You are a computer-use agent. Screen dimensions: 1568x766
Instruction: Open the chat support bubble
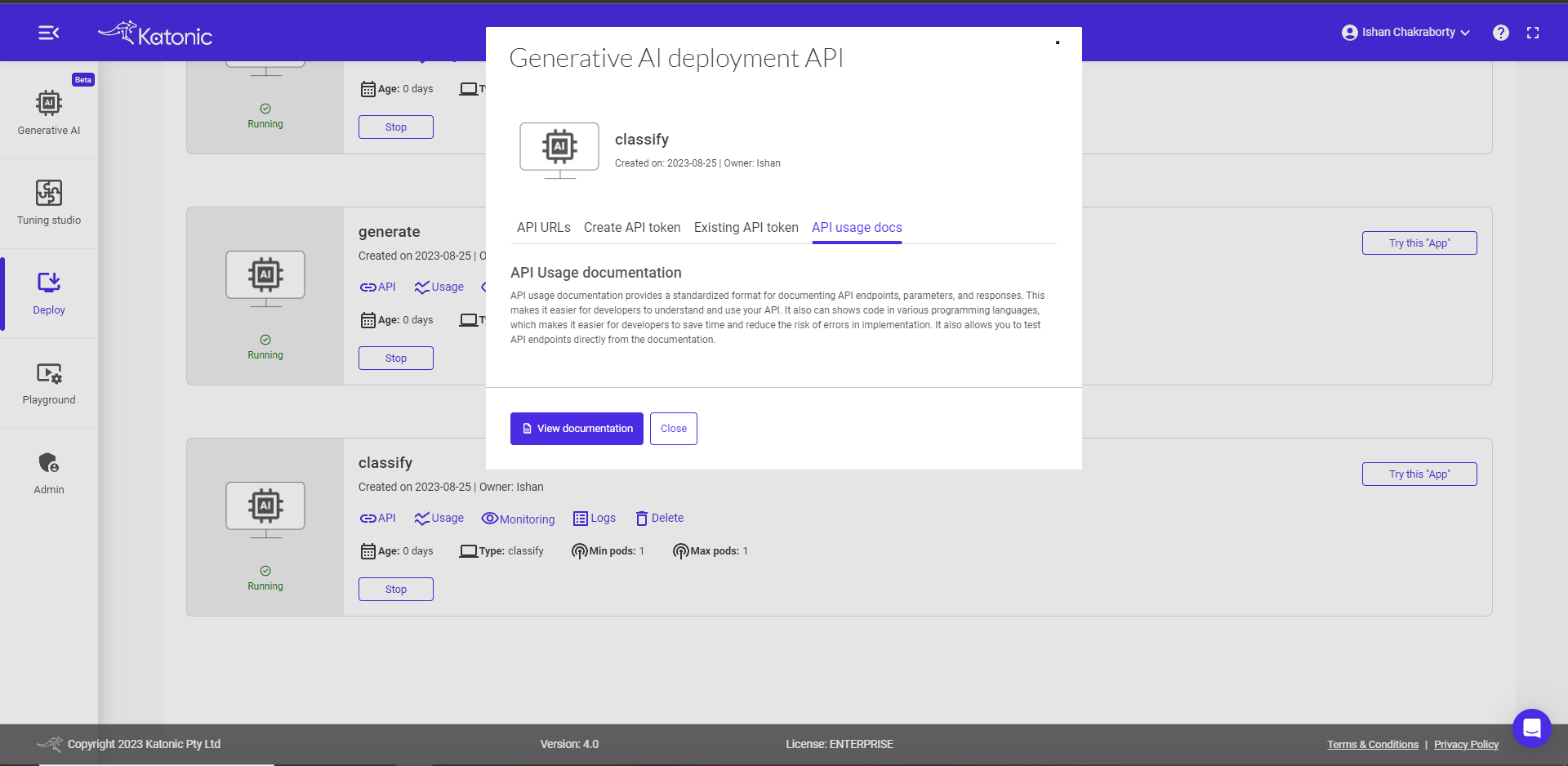pos(1532,728)
